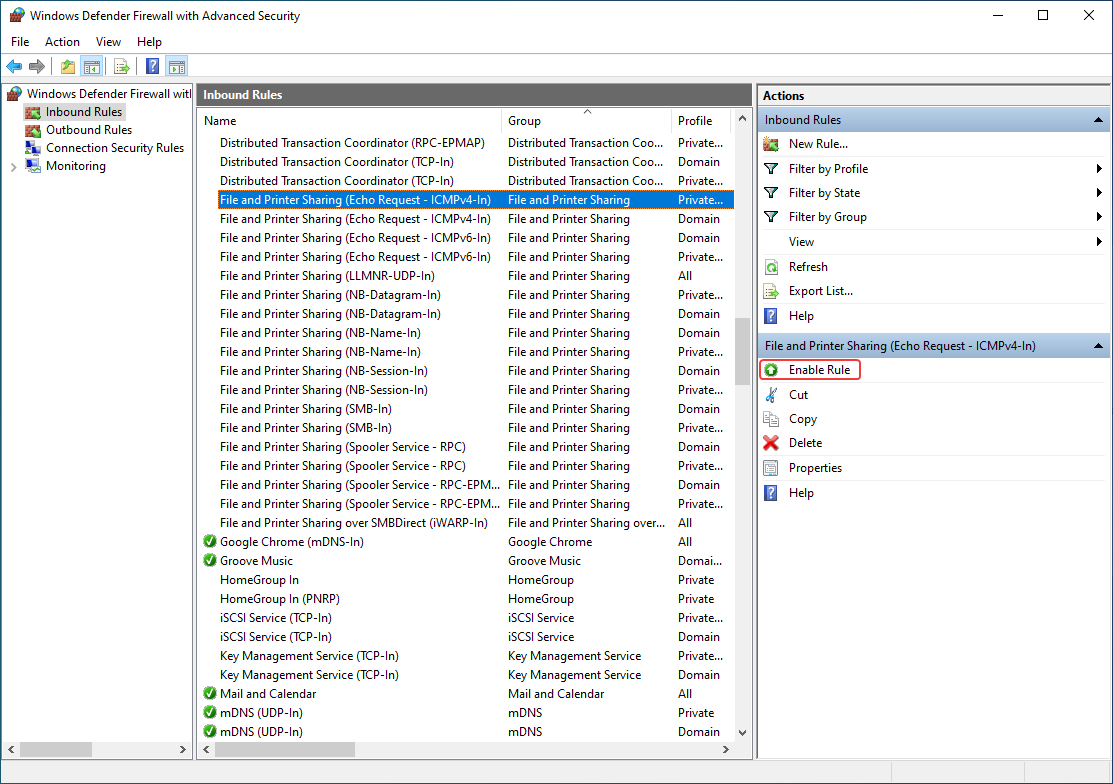Open the Filter by Group submenu arrow
Image resolution: width=1113 pixels, height=784 pixels.
pyautogui.click(x=1099, y=217)
